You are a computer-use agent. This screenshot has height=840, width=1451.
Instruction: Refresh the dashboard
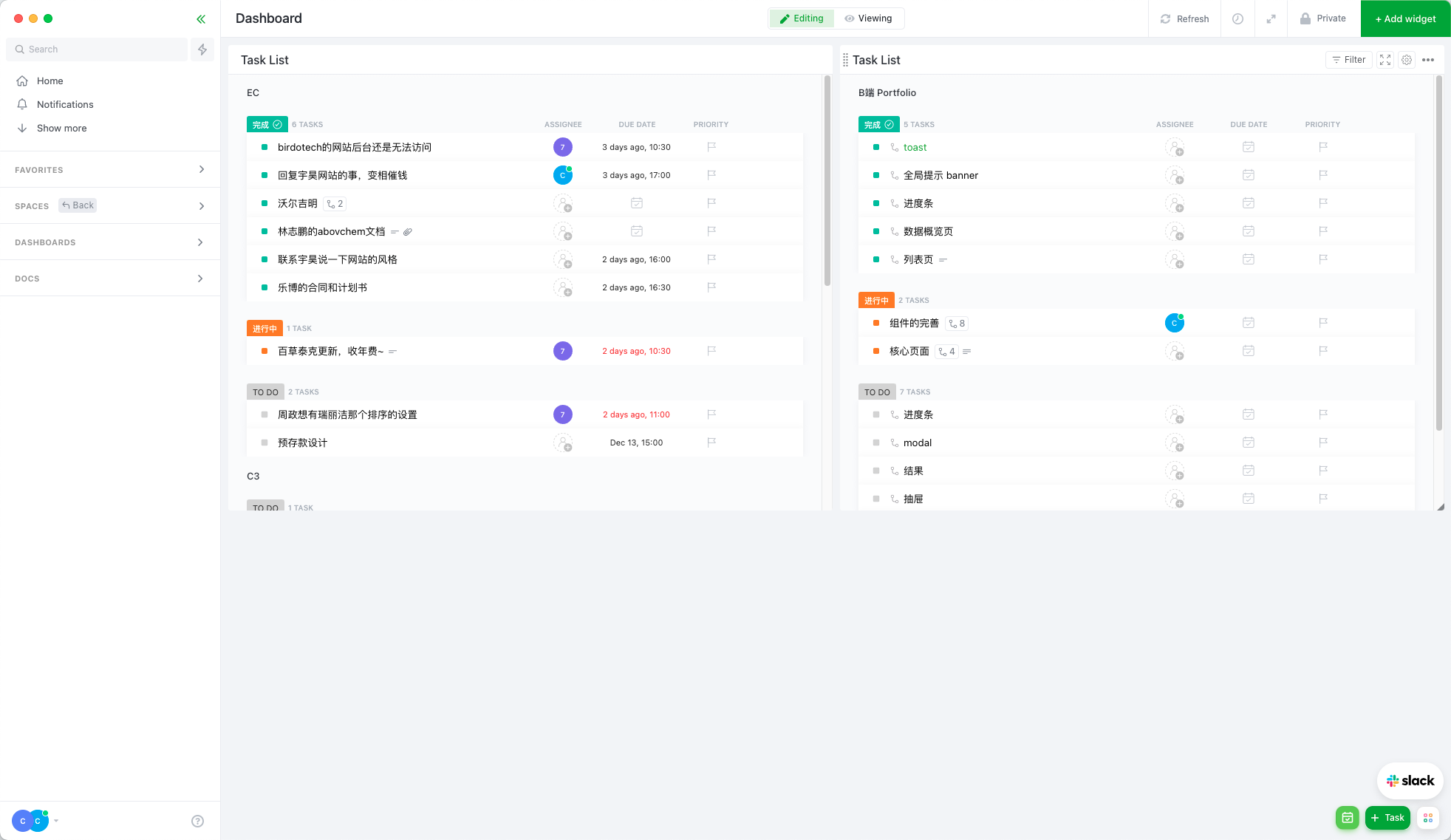click(1184, 18)
